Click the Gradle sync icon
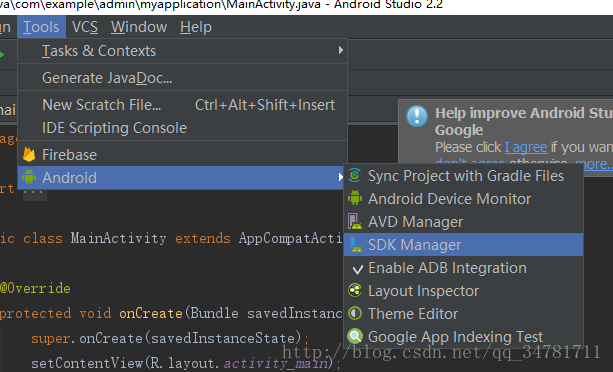613x372 pixels. click(x=355, y=175)
